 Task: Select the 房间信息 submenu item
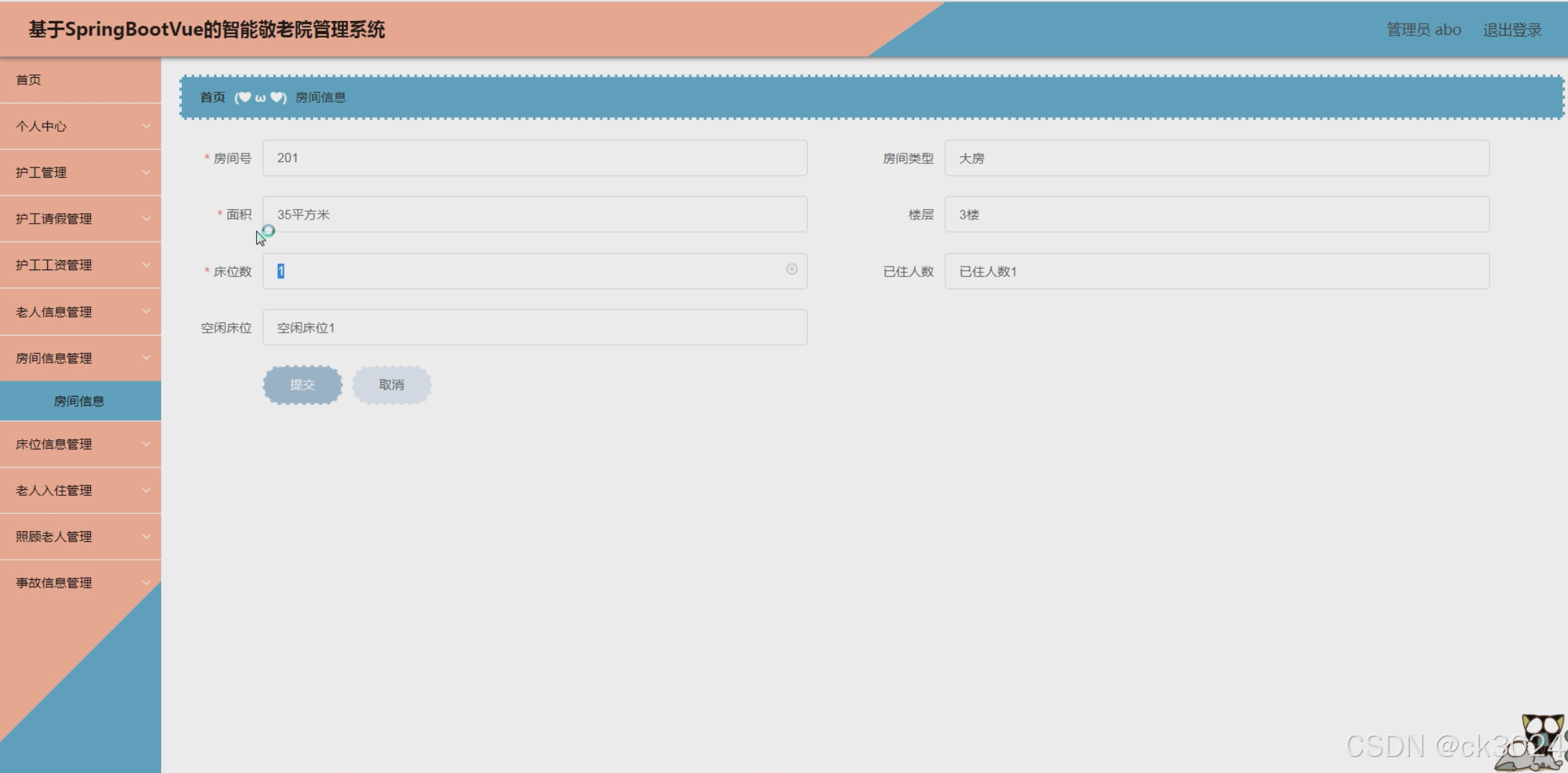[x=79, y=401]
